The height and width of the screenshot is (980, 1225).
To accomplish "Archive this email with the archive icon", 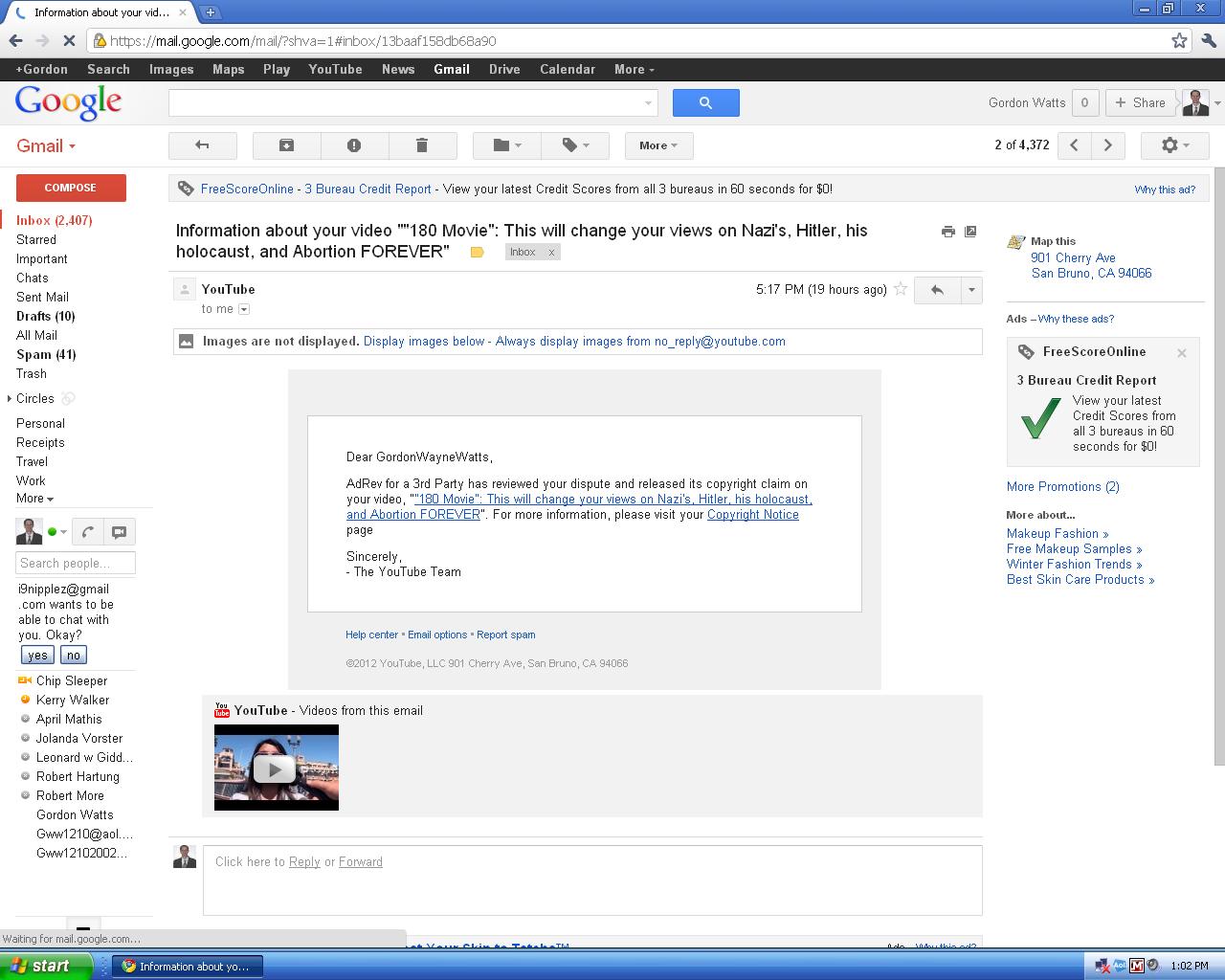I will click(286, 145).
